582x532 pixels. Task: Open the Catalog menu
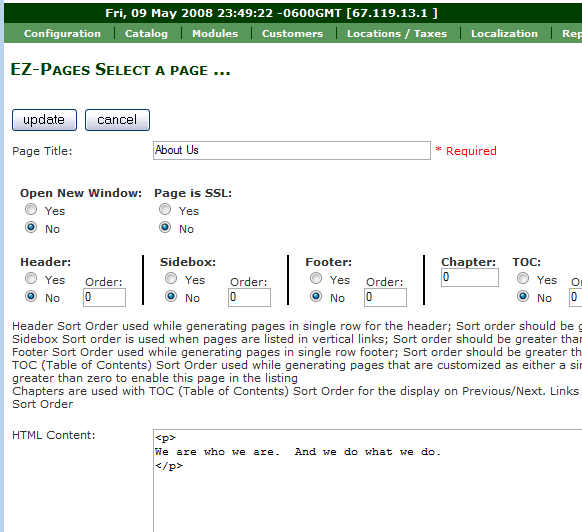point(146,33)
